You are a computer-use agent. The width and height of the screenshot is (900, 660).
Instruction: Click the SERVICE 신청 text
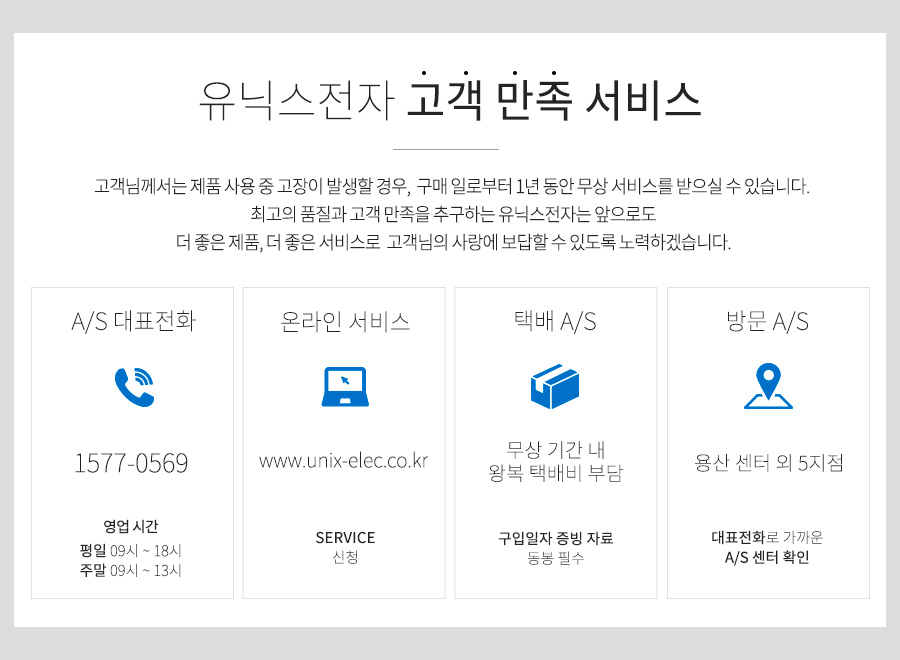(x=345, y=547)
